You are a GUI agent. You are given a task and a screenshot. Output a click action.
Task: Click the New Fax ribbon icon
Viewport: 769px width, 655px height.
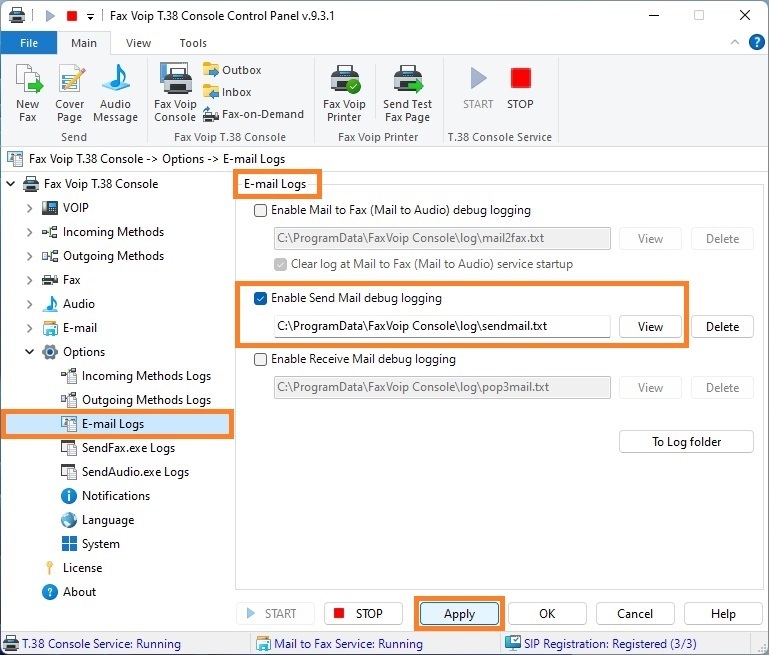[28, 93]
